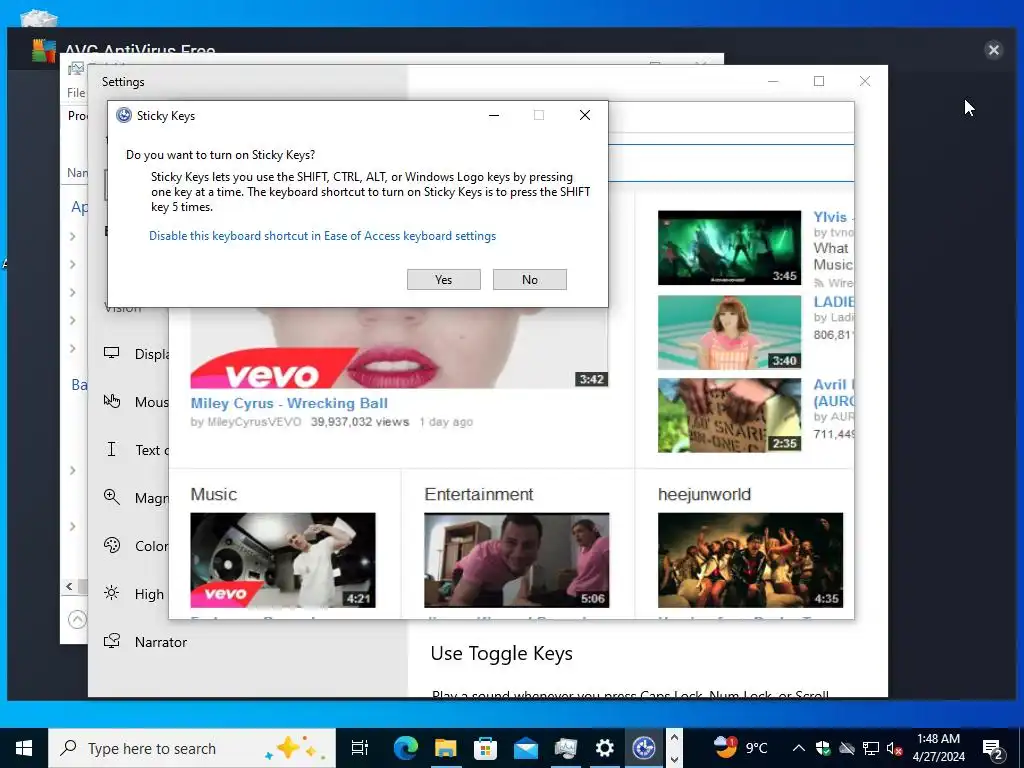This screenshot has width=1024, height=768.
Task: Switch to Sticky Keys app on taskbar
Action: tap(644, 748)
